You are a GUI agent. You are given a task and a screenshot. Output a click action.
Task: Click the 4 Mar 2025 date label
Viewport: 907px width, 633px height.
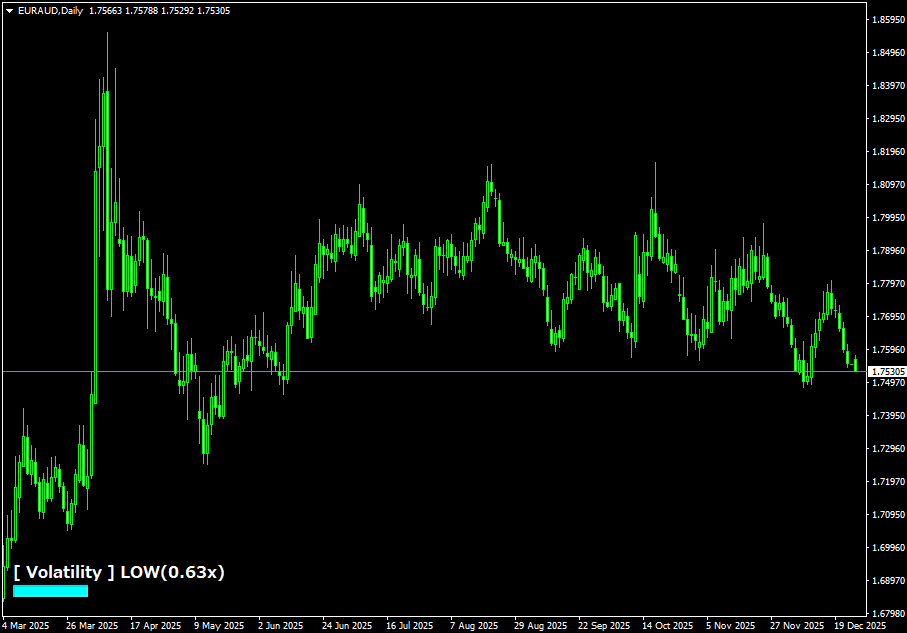[25, 624]
